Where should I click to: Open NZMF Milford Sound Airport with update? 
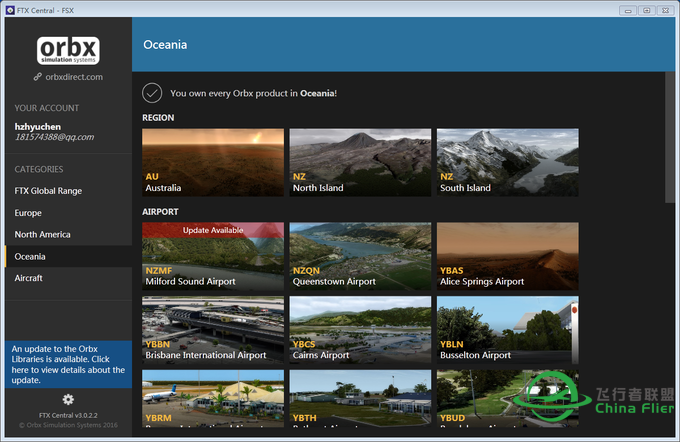point(213,256)
